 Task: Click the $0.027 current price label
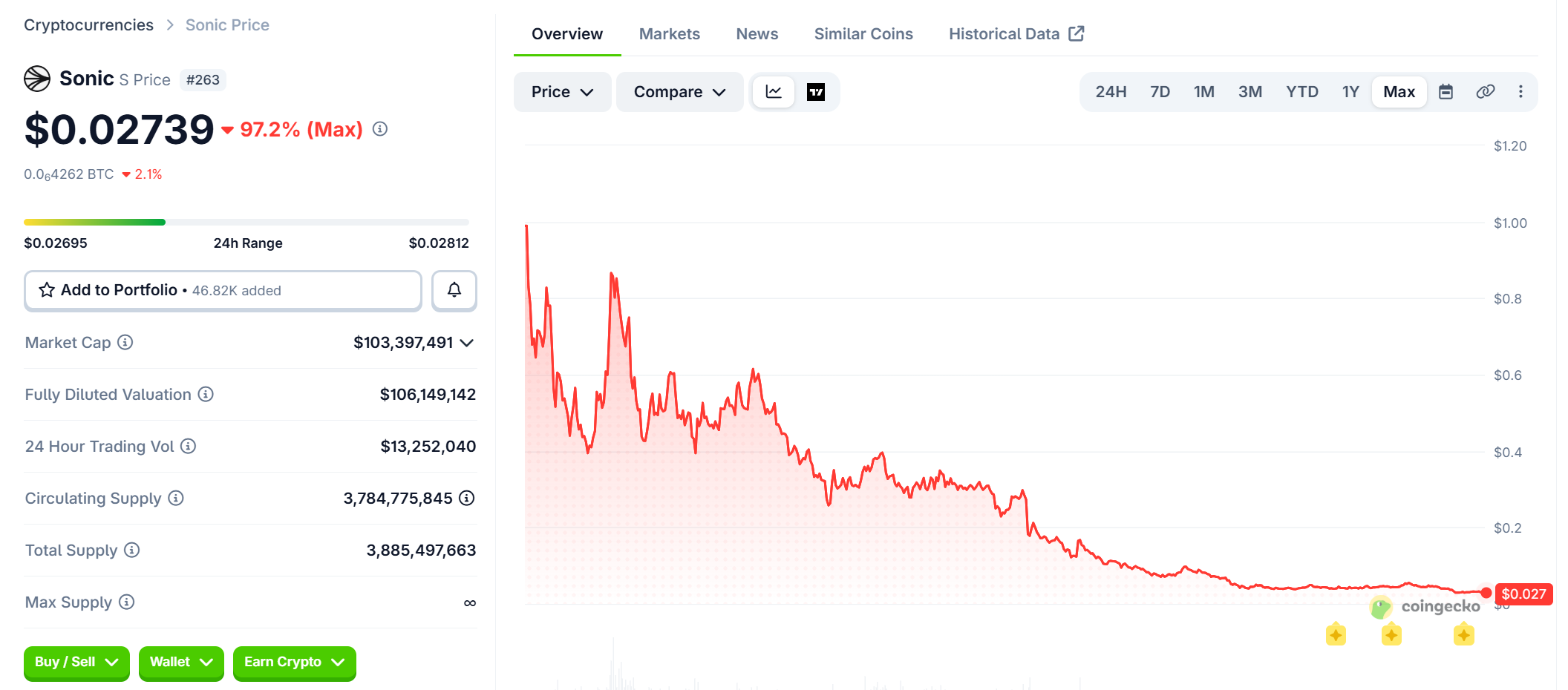[x=1523, y=594]
